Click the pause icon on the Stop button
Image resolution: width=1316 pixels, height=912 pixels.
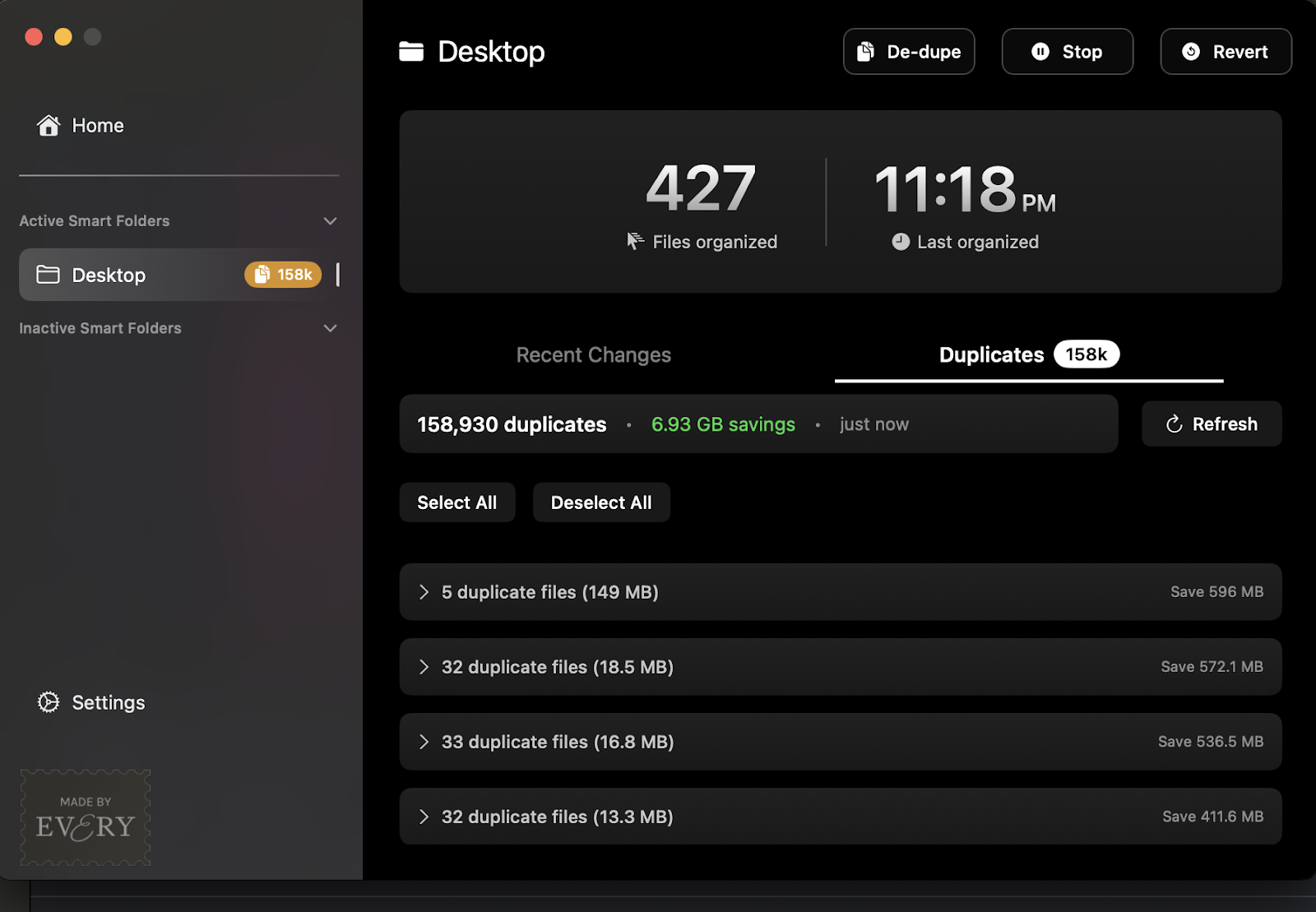tap(1041, 51)
